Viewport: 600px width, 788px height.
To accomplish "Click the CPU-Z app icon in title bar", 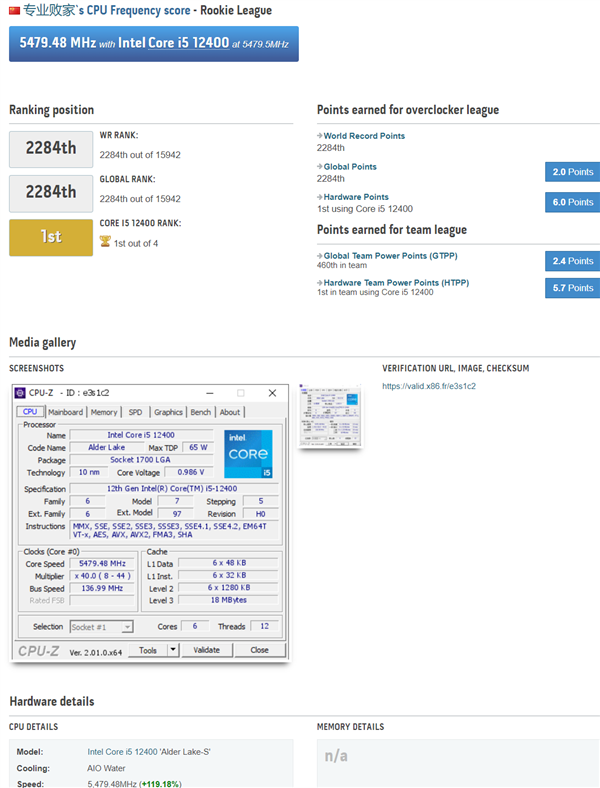I will pyautogui.click(x=20, y=393).
